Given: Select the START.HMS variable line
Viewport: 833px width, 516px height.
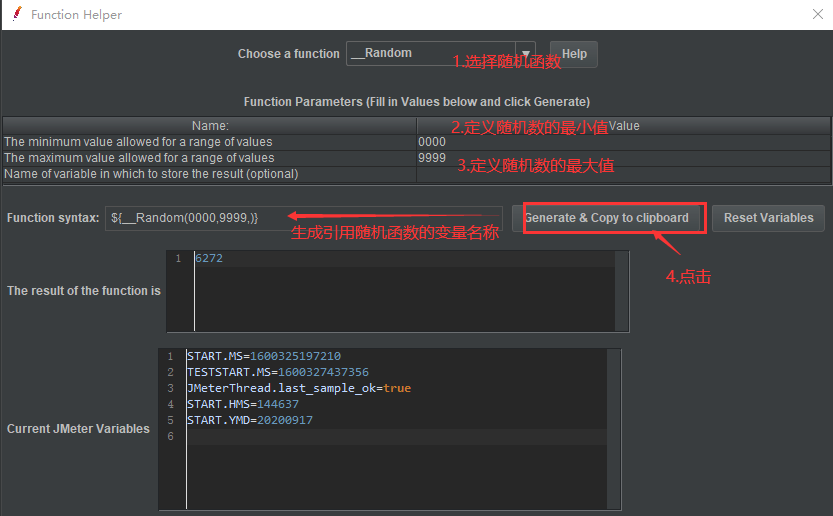Looking at the screenshot, I should [x=242, y=404].
